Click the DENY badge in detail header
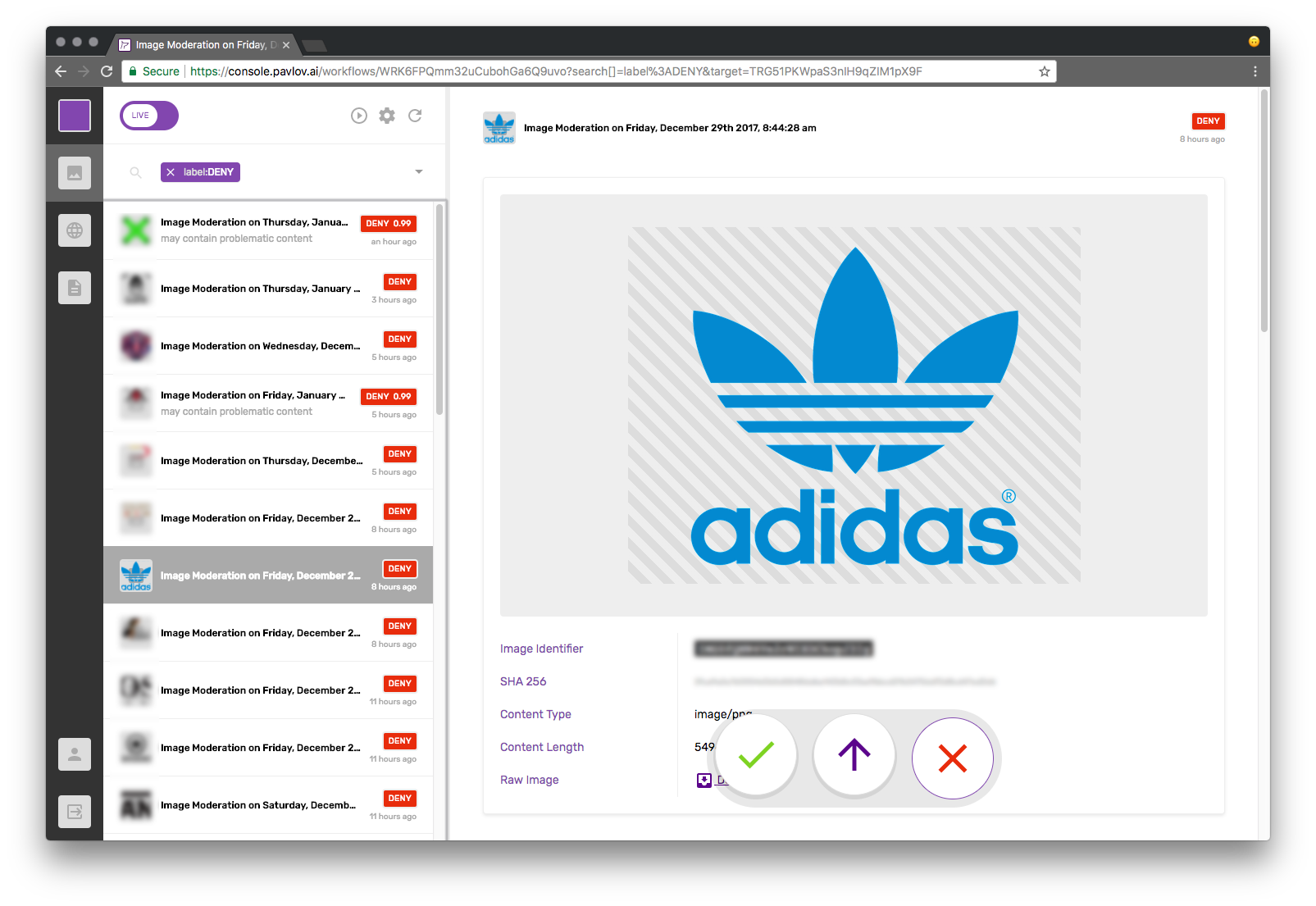The width and height of the screenshot is (1316, 906). click(x=1208, y=121)
